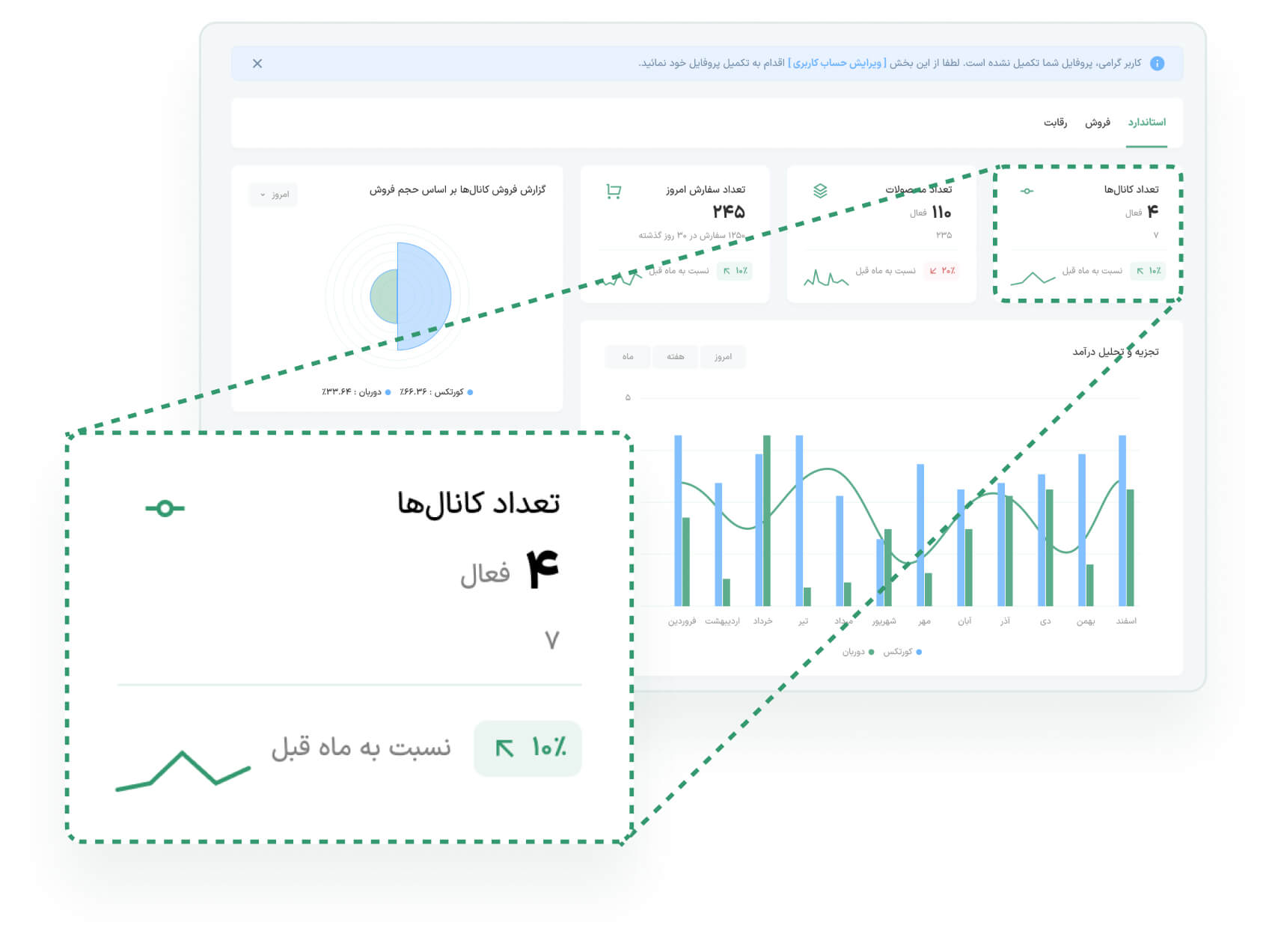Click the channels node icon in small card
The width and height of the screenshot is (1272, 952).
point(1027,191)
